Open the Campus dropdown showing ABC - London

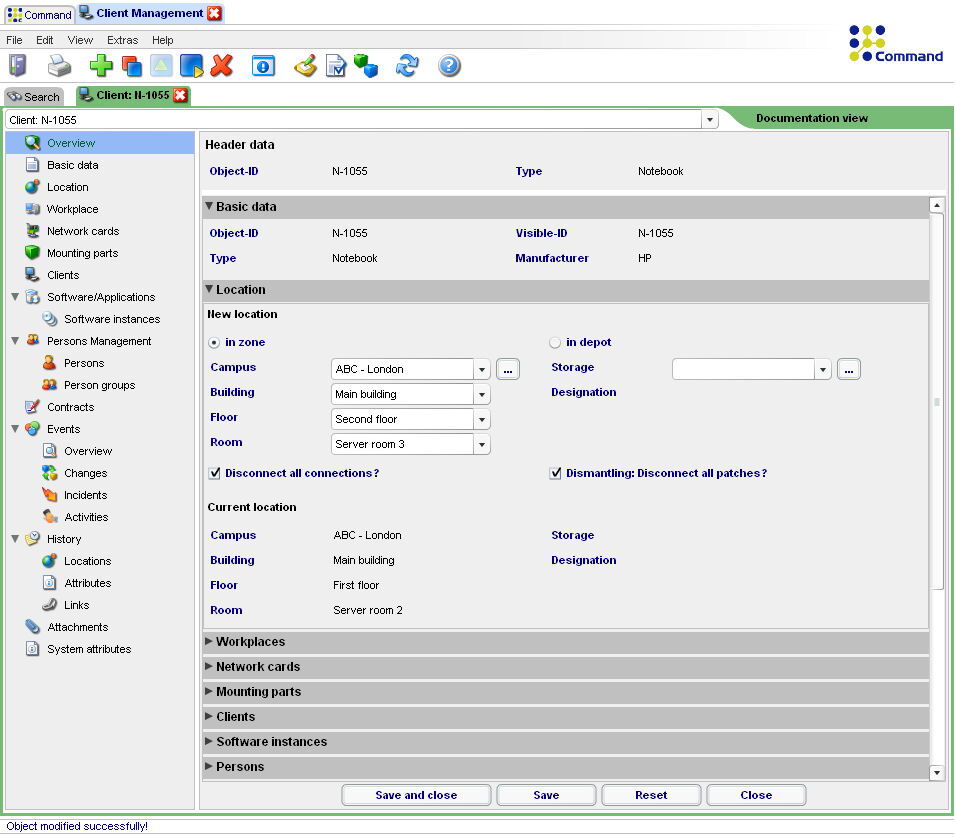[481, 369]
